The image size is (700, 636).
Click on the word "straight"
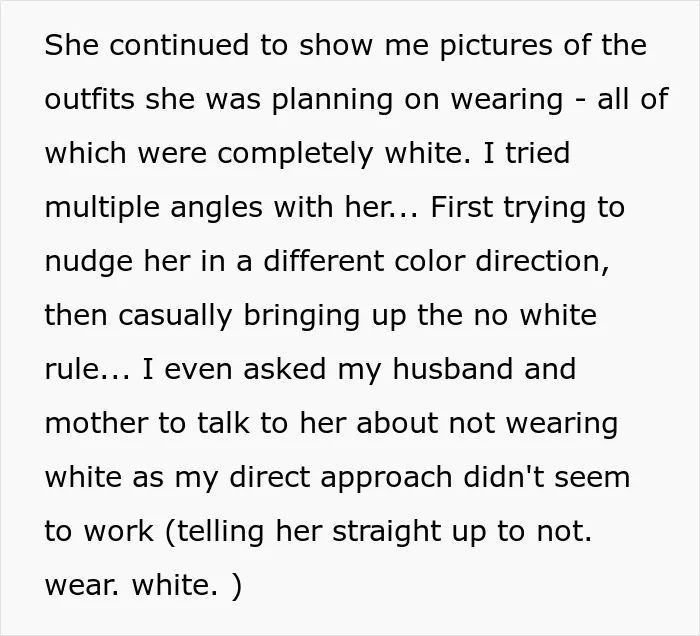[387, 533]
